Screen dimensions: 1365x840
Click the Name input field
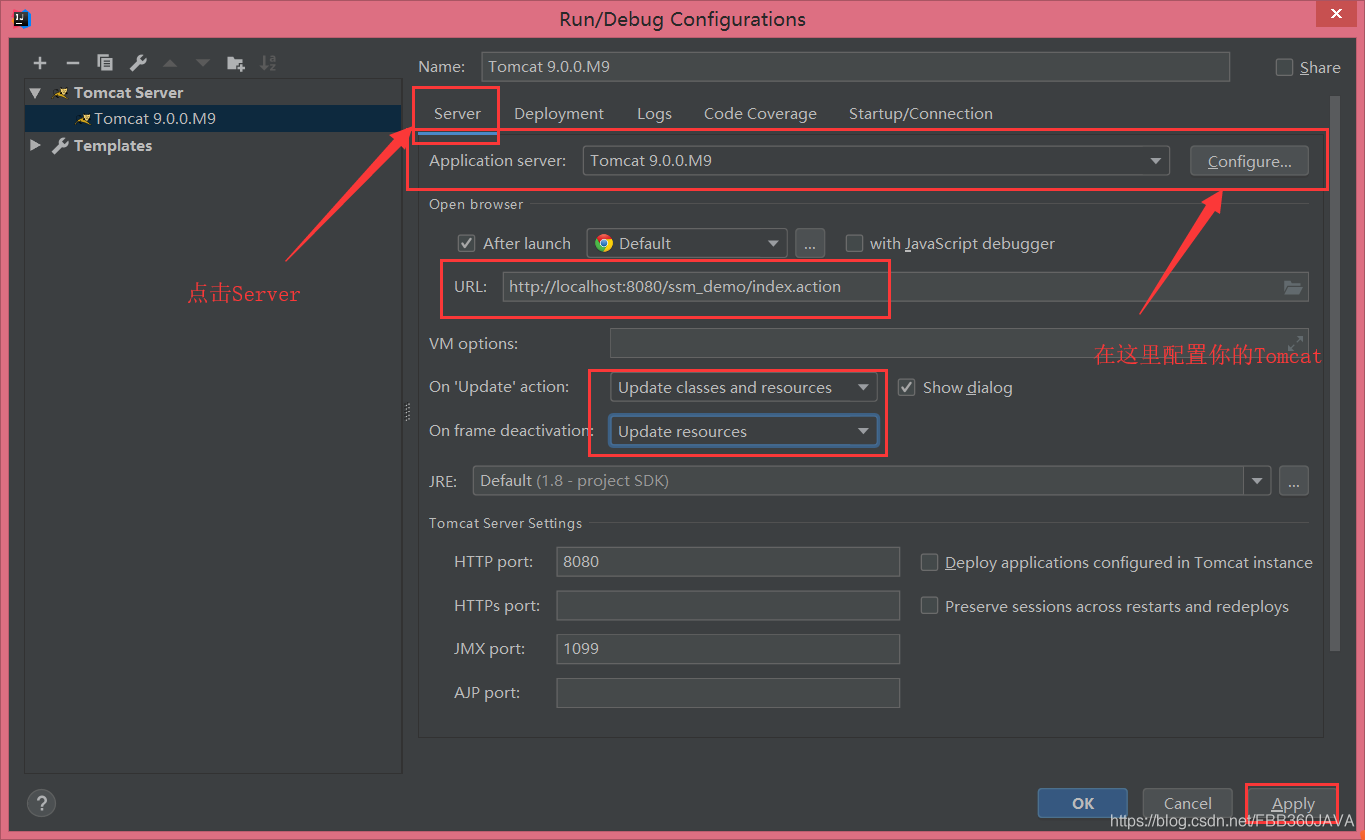click(855, 67)
